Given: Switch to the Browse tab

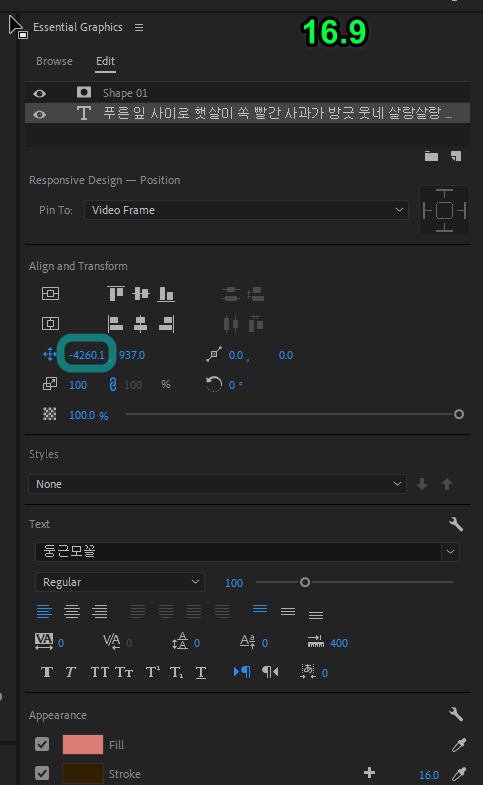Looking at the screenshot, I should [x=54, y=61].
